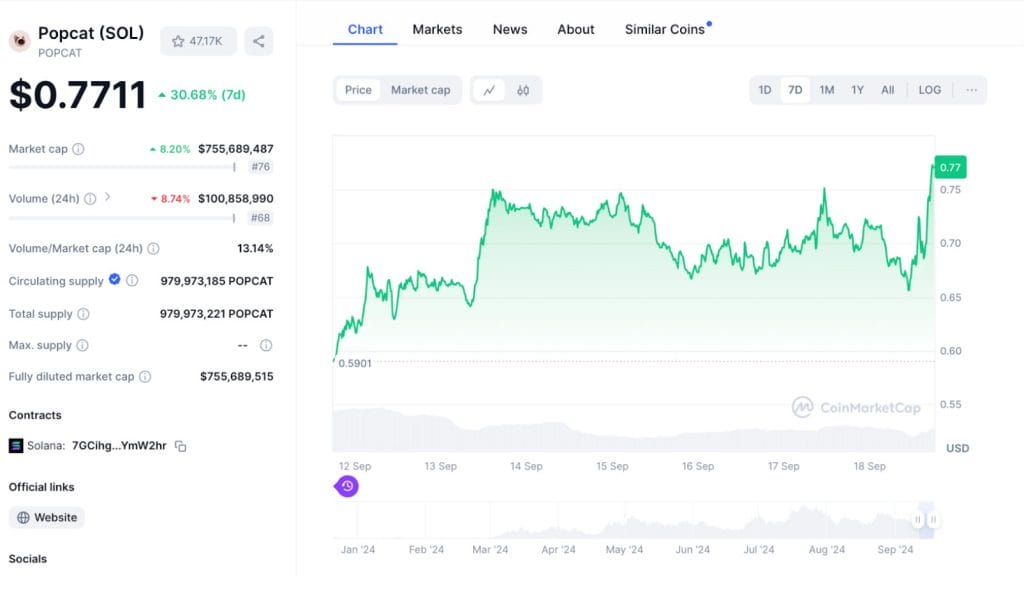
Task: Click the Market cap info icon
Action: 78,149
